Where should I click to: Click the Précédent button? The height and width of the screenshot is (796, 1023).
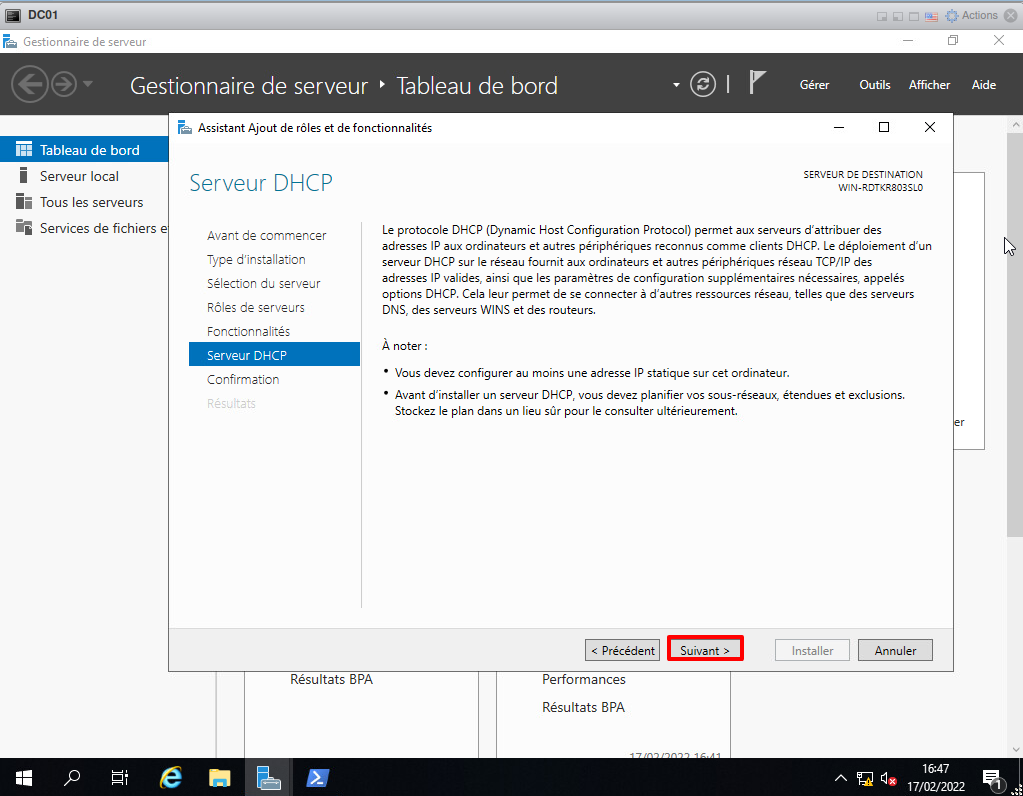pos(622,650)
